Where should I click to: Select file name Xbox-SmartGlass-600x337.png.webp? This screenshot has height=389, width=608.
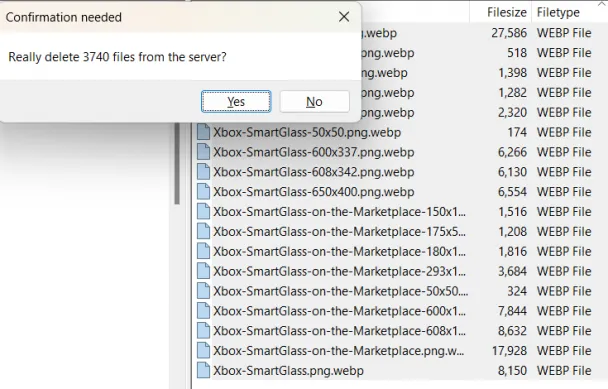(x=313, y=152)
